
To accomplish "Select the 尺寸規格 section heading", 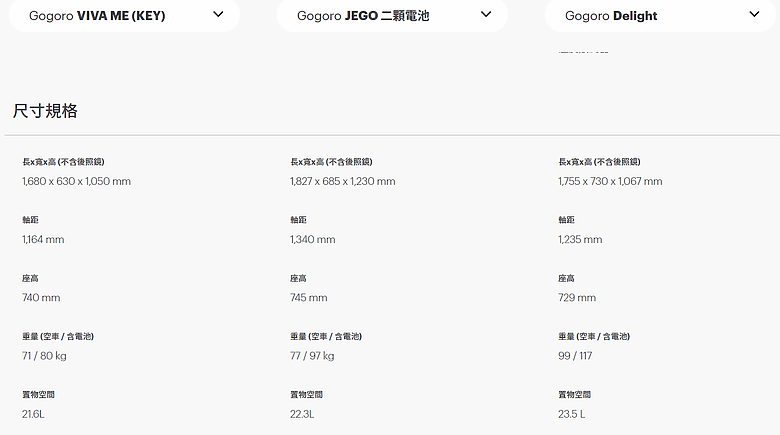I will click(45, 111).
